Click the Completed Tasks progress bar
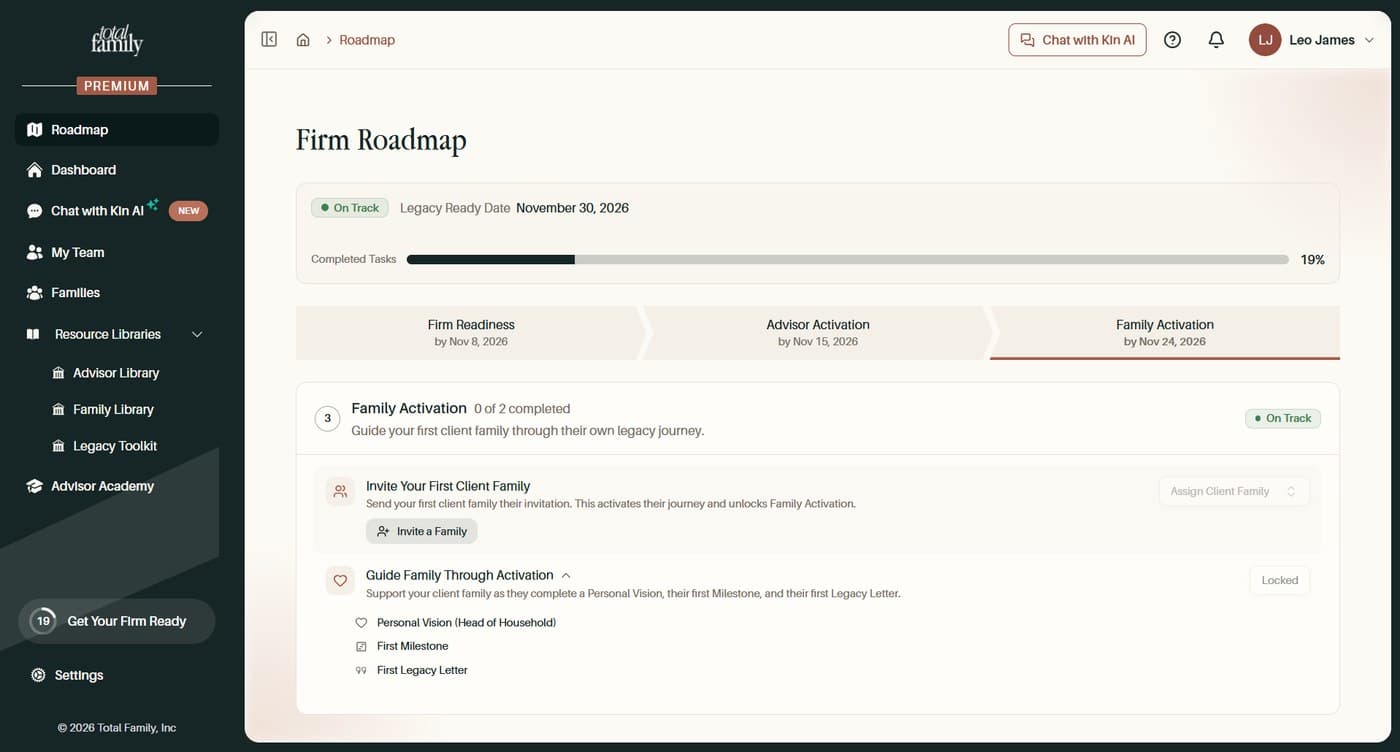 tap(848, 259)
